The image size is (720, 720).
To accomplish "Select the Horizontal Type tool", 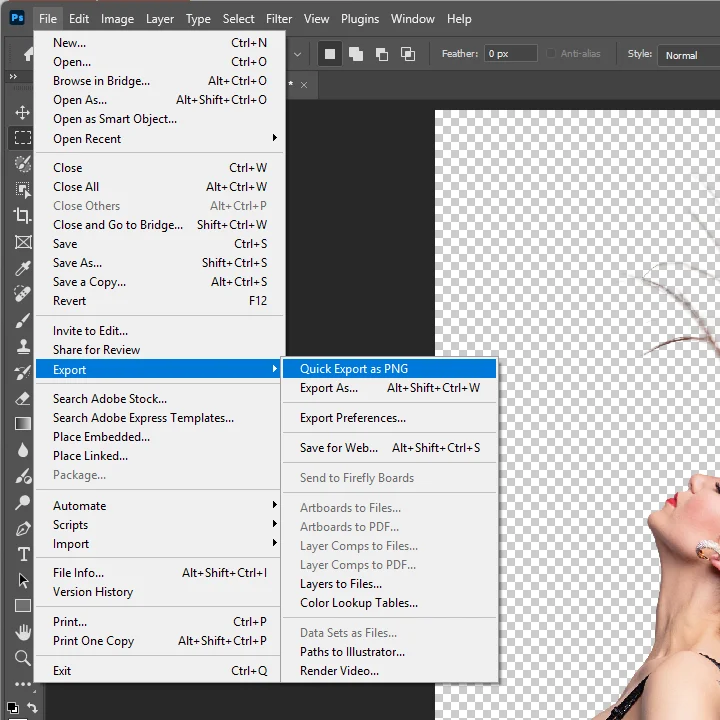I will (x=23, y=554).
